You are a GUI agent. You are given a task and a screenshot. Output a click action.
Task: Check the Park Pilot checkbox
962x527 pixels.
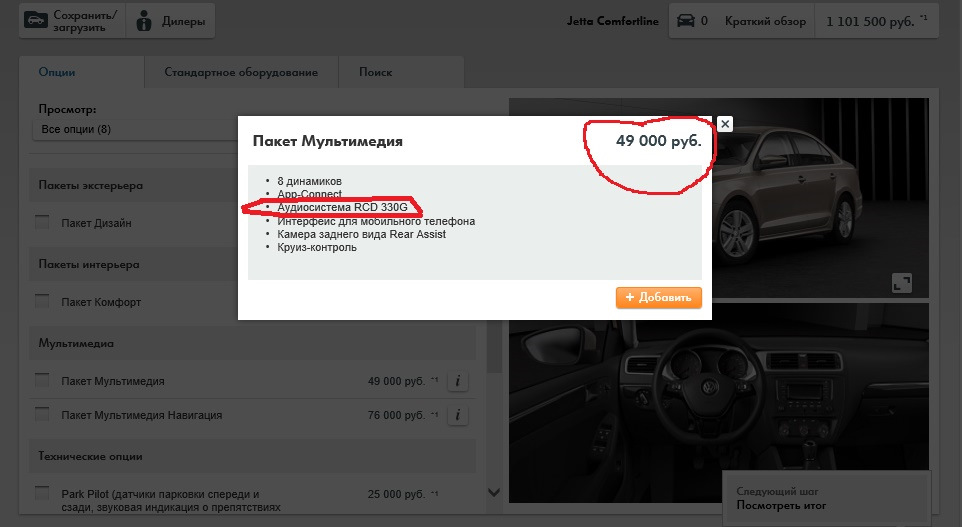(42, 493)
